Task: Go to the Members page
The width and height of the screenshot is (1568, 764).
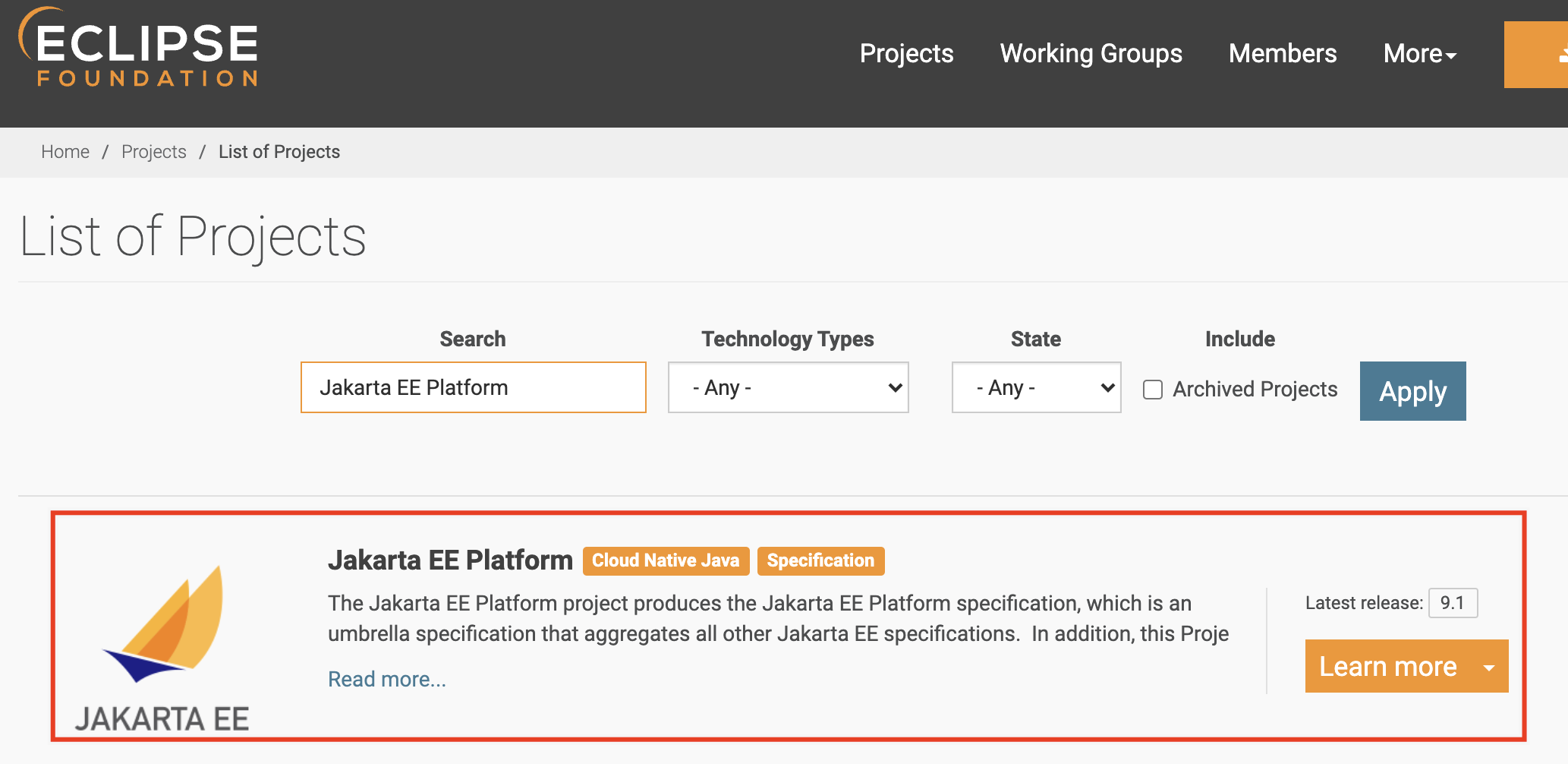Action: pos(1283,53)
